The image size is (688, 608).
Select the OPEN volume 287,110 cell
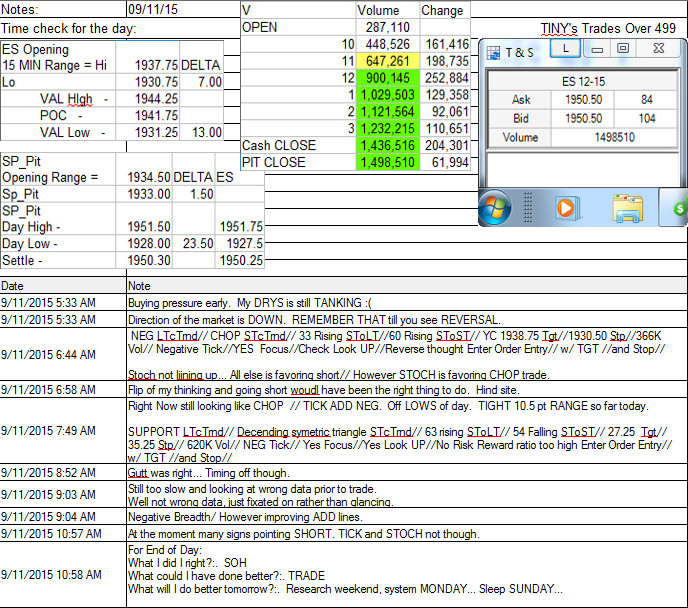387,27
